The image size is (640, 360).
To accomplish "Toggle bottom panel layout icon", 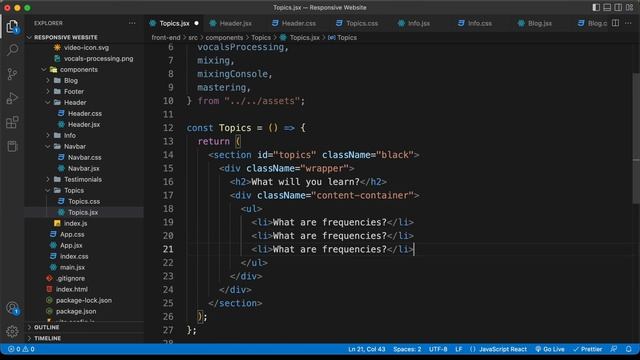I will tap(607, 7).
